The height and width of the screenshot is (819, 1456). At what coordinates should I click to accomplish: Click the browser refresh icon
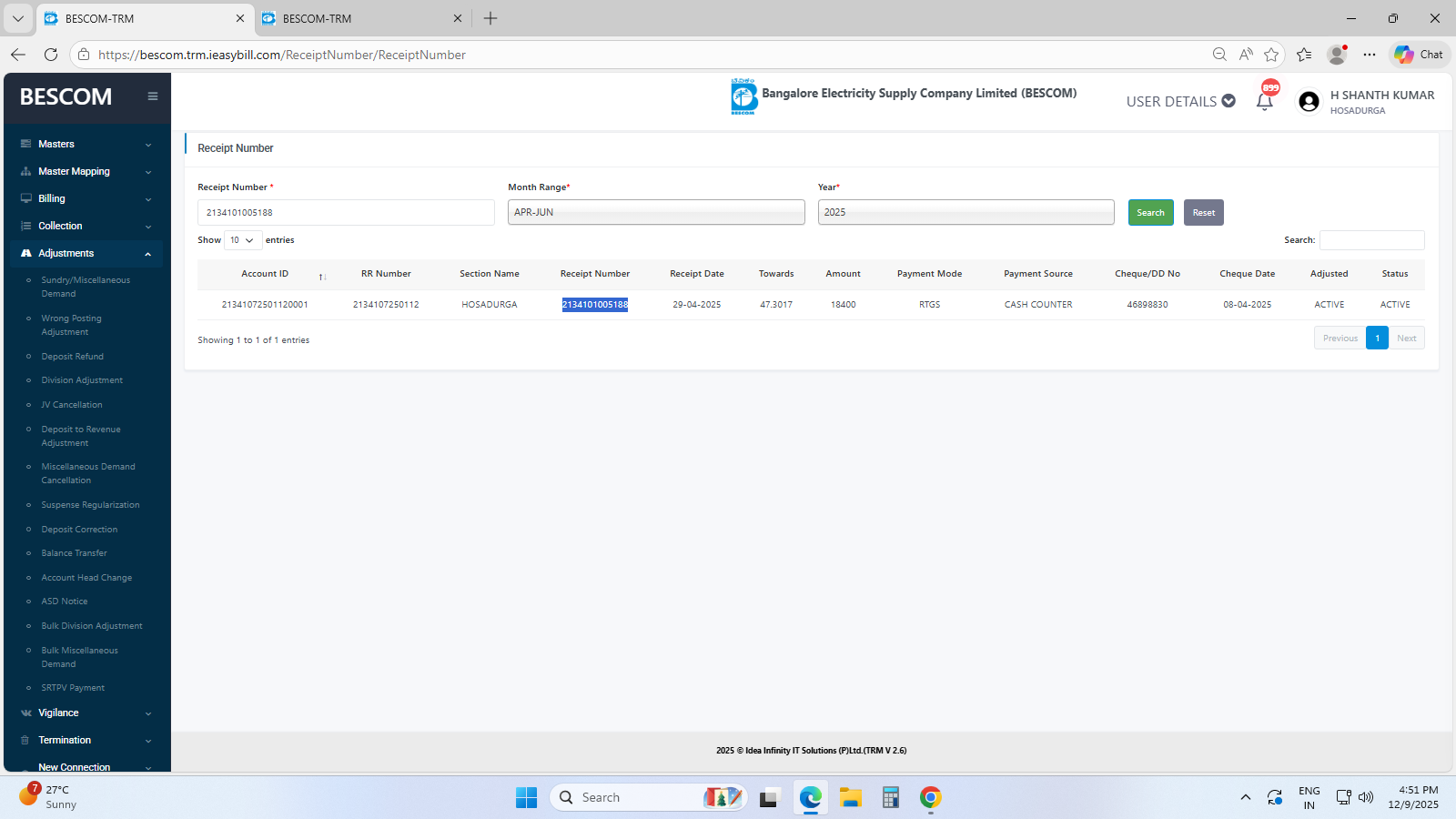51,55
